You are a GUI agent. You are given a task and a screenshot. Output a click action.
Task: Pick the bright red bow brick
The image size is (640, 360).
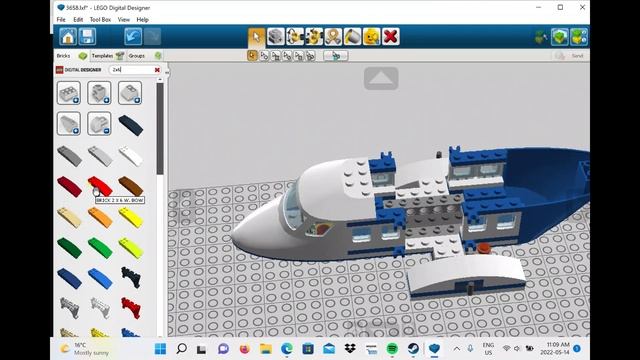pos(100,186)
